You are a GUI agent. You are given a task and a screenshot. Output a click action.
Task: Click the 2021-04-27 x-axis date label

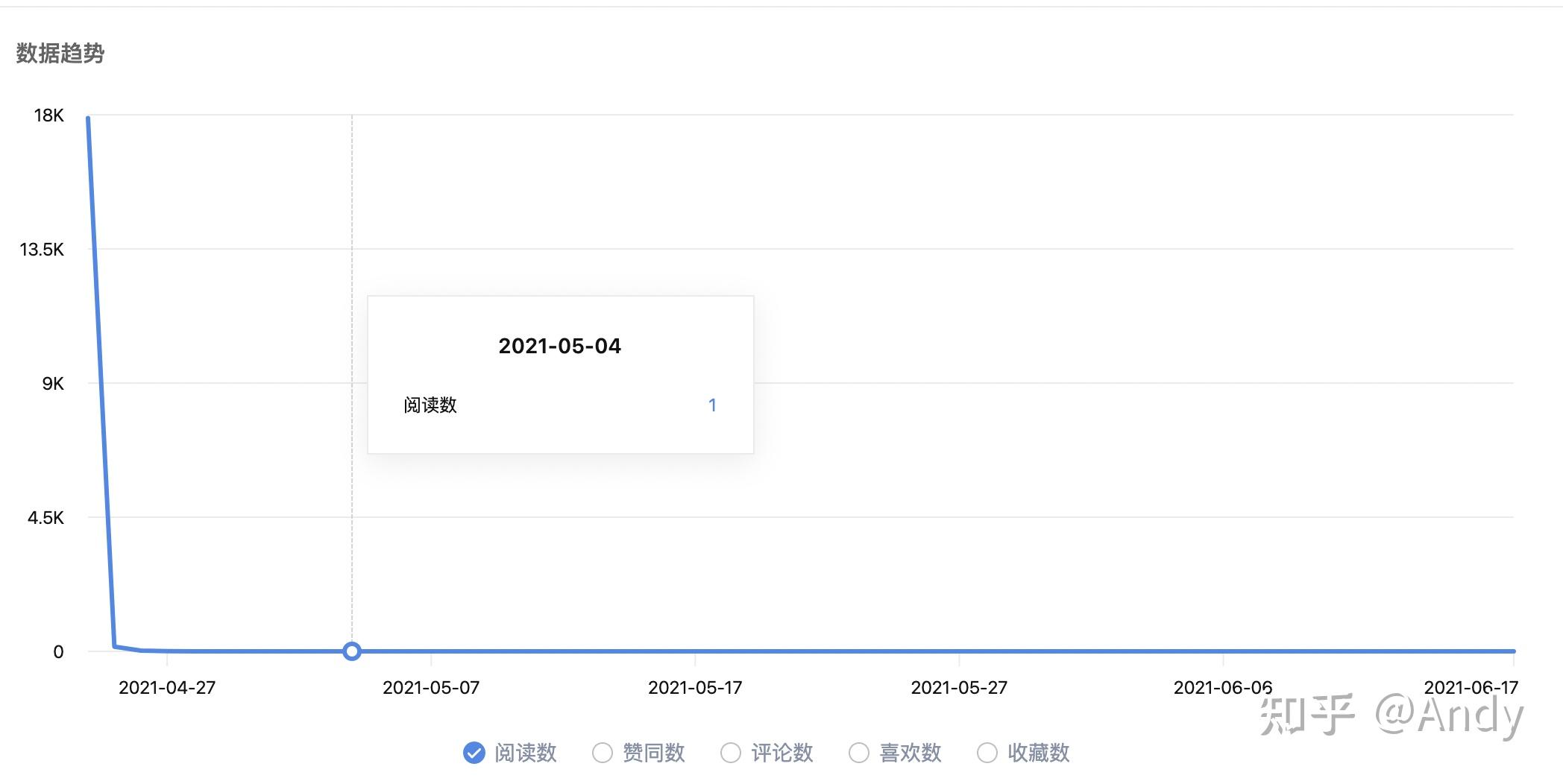[x=167, y=687]
